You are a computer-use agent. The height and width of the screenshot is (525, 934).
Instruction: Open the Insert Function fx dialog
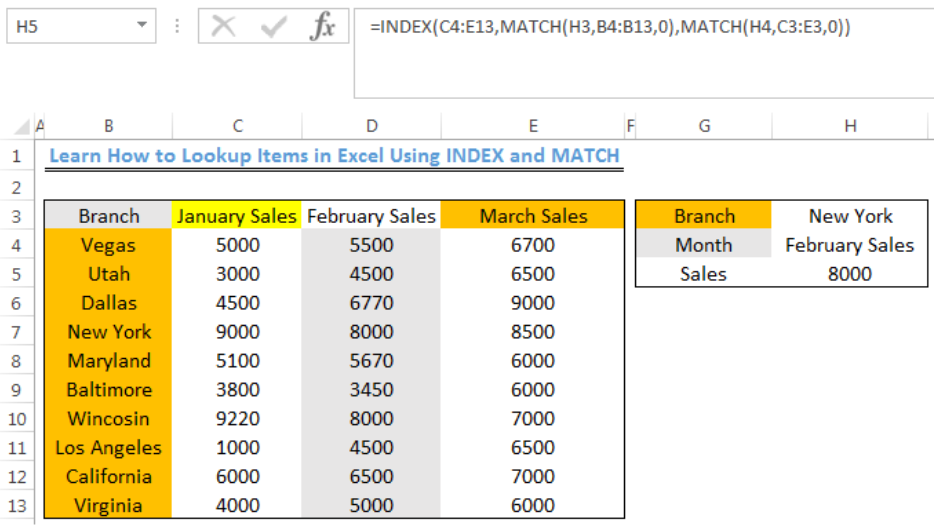pos(322,26)
